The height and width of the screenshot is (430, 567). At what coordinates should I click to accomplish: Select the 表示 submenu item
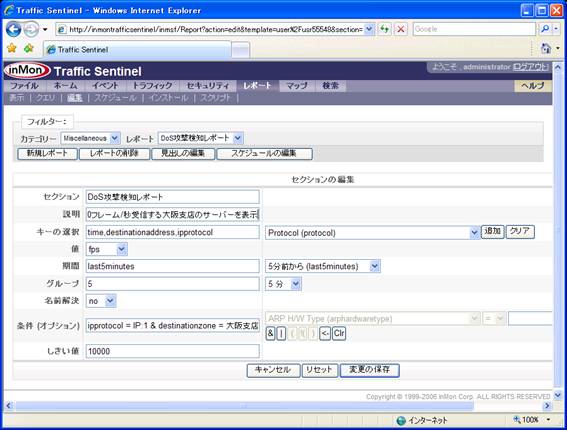click(17, 98)
